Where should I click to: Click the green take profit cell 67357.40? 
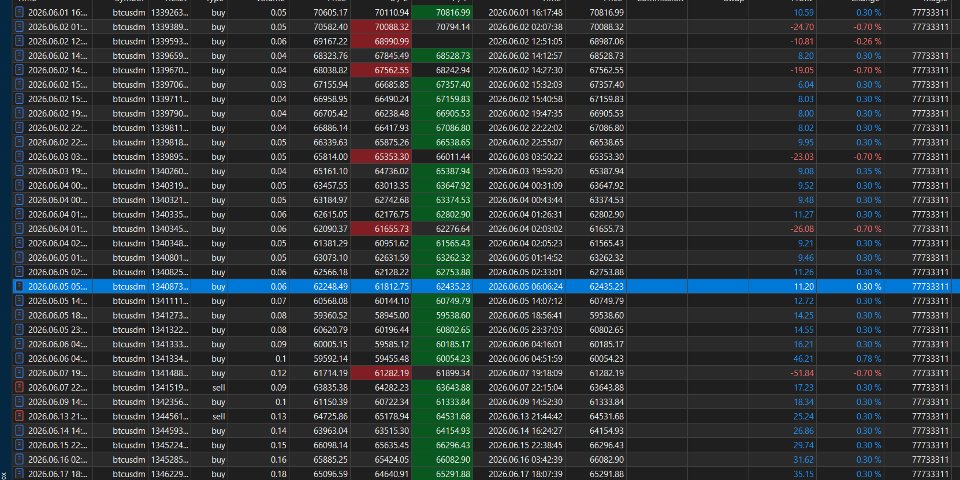tap(443, 84)
